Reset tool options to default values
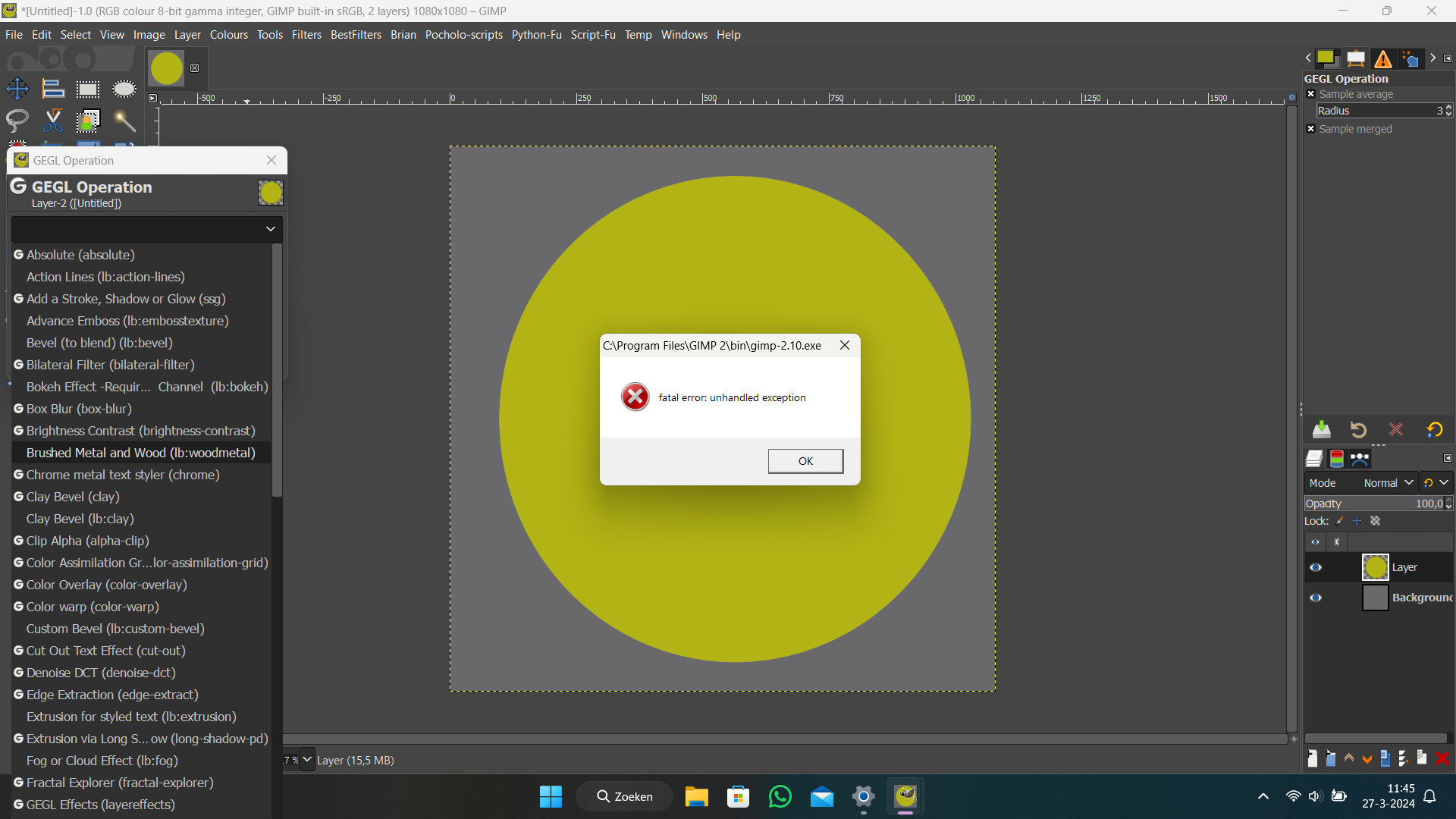Viewport: 1456px width, 819px height. coord(1434,430)
